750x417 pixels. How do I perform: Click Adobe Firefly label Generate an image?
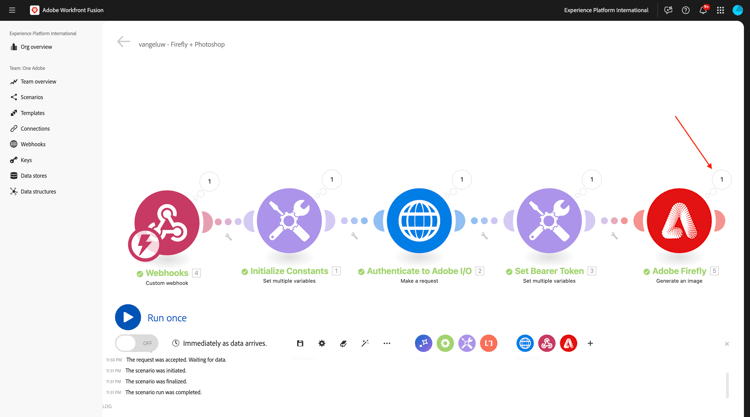679,281
